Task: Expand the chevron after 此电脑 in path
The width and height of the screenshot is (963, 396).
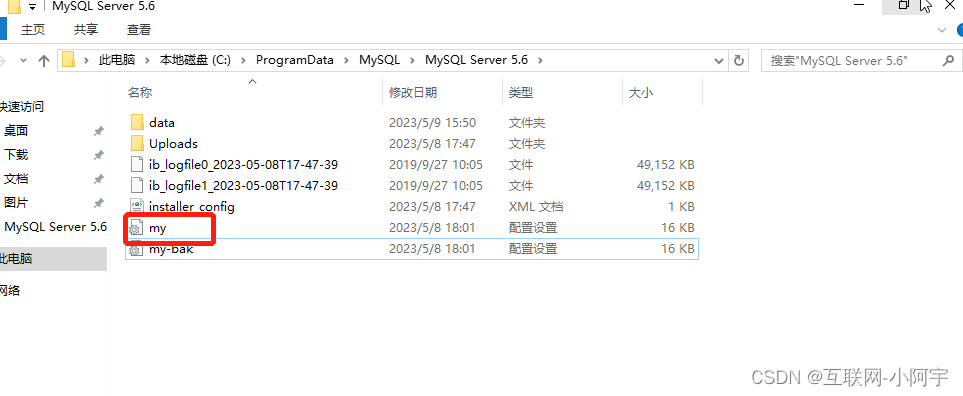Action: 147,60
